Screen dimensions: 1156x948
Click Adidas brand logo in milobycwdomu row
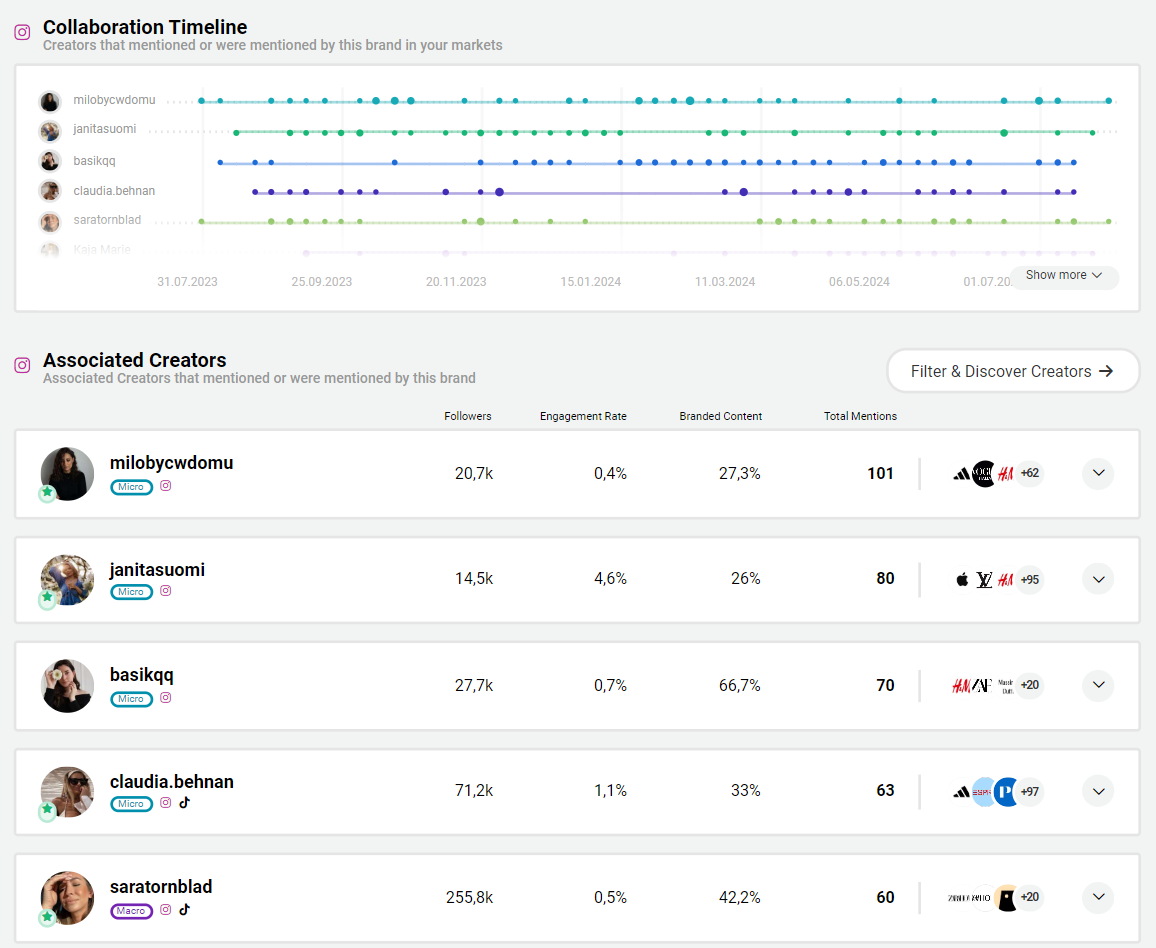tap(962, 474)
